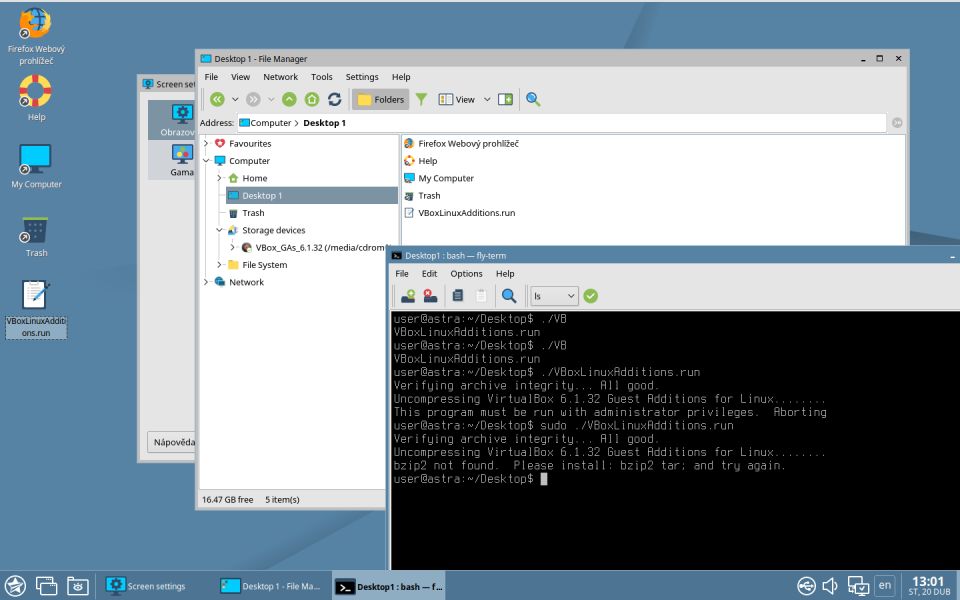960x600 pixels.
Task: Select Desktop 1 in folder tree
Action: [x=312, y=195]
